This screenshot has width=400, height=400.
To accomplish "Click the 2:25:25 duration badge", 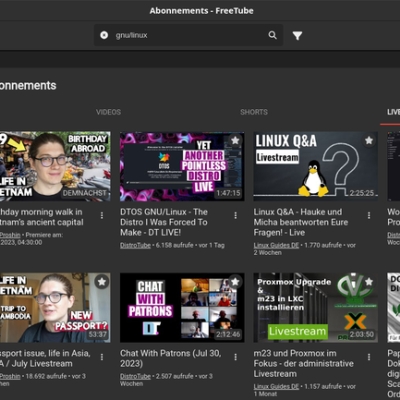I will 362,193.
